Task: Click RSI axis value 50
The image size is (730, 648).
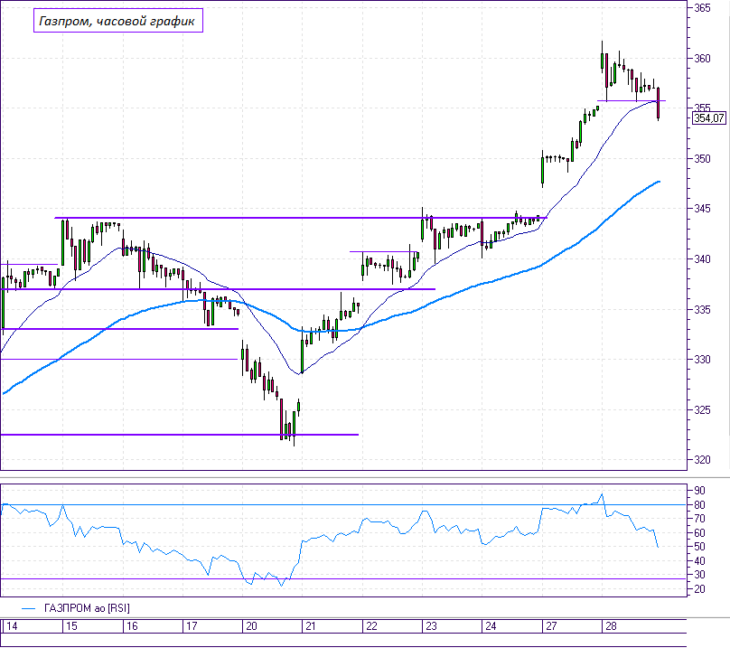Action: (x=699, y=547)
